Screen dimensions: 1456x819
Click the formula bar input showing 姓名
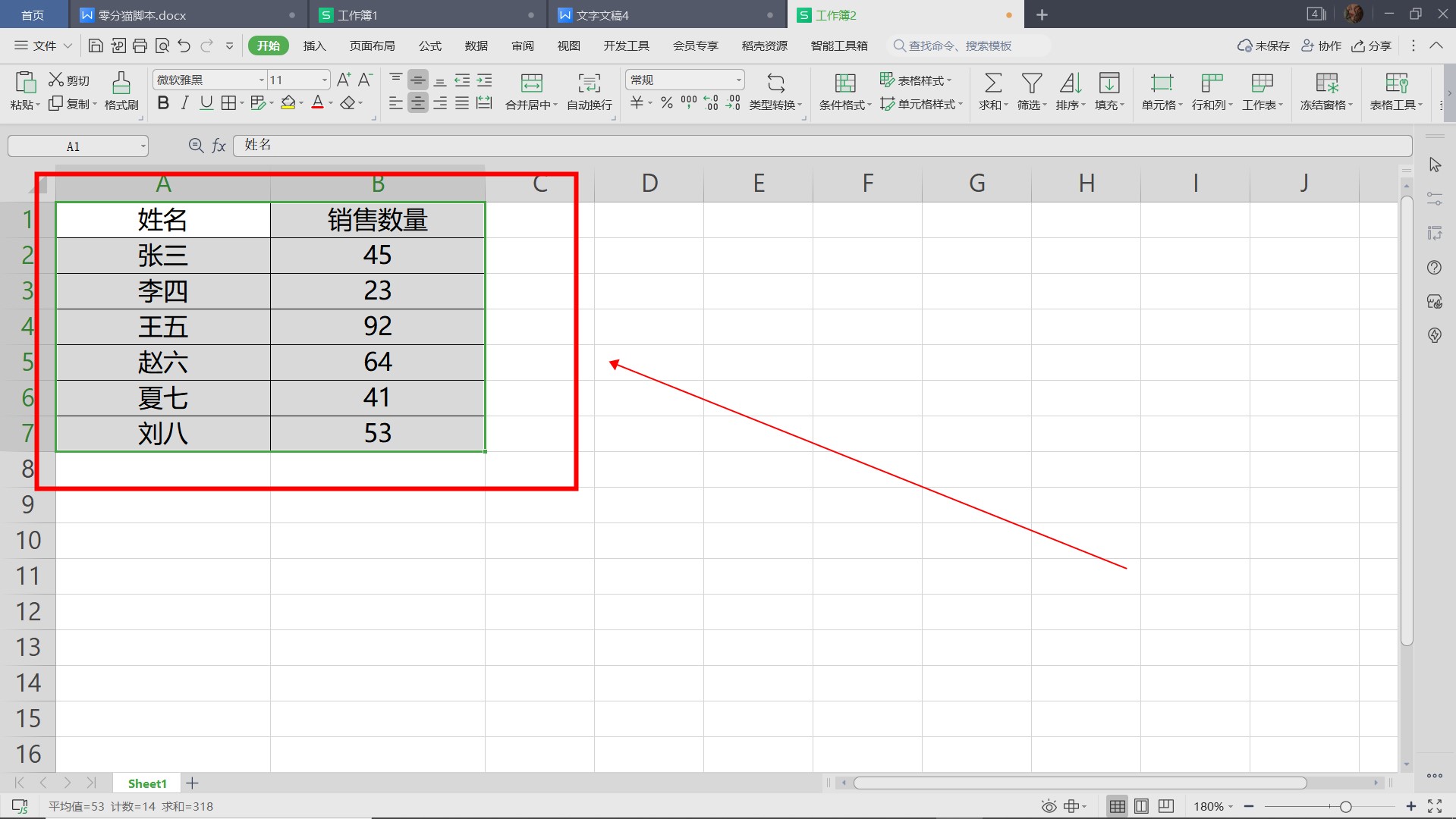click(x=819, y=145)
